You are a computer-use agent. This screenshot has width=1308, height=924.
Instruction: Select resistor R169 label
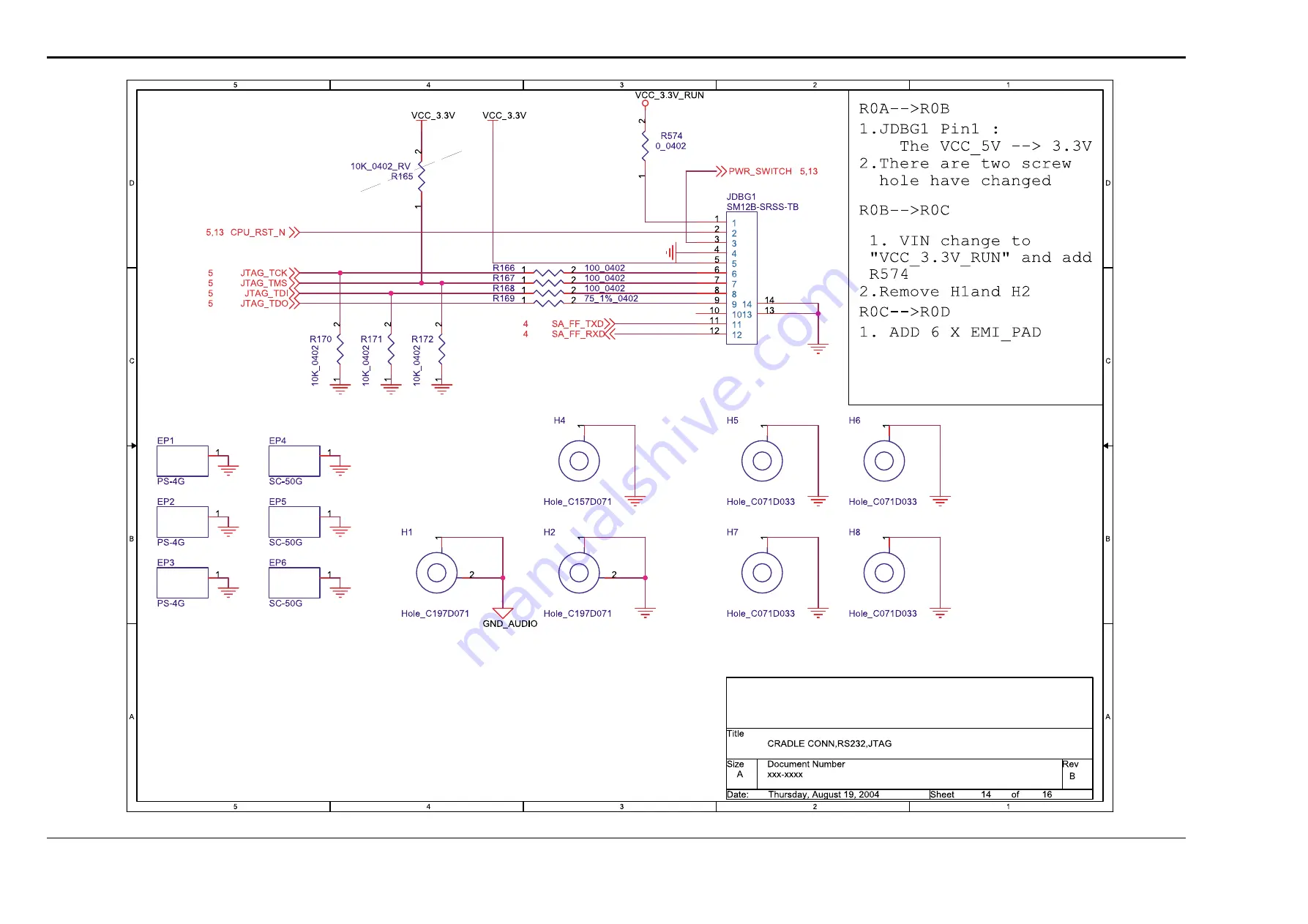coord(504,298)
